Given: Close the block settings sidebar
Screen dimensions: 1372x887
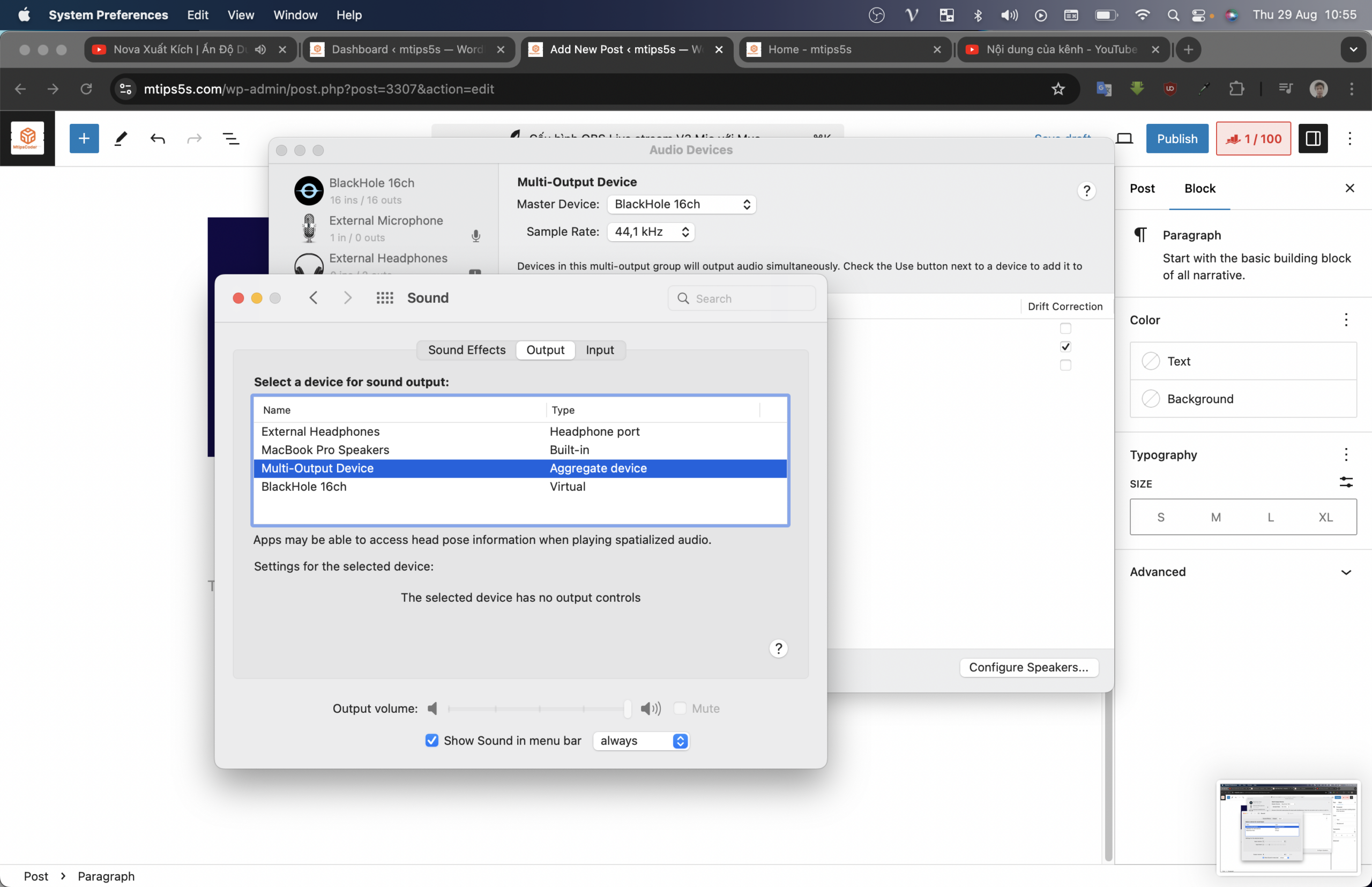Looking at the screenshot, I should 1349,188.
